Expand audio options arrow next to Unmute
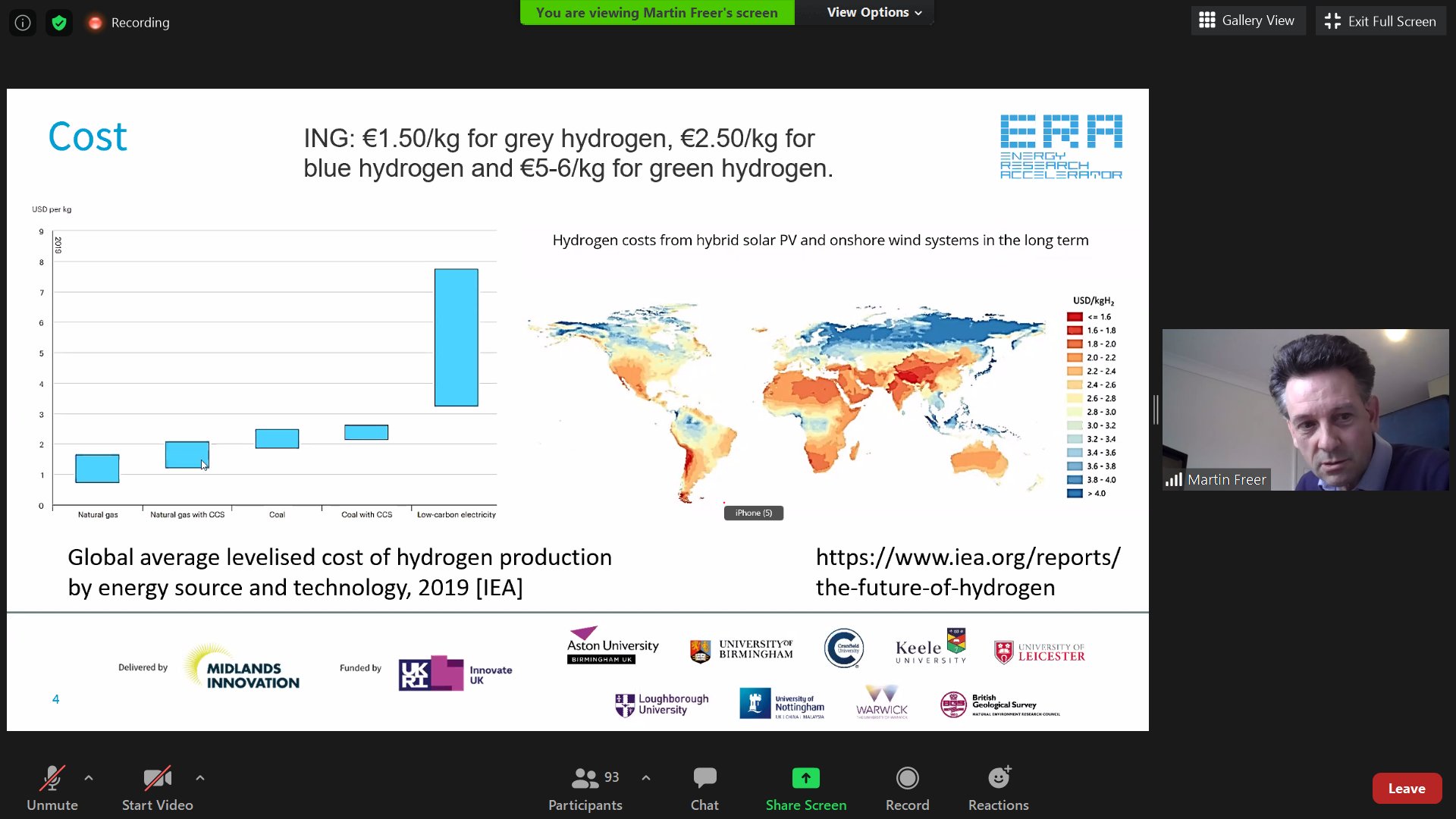 pyautogui.click(x=89, y=778)
